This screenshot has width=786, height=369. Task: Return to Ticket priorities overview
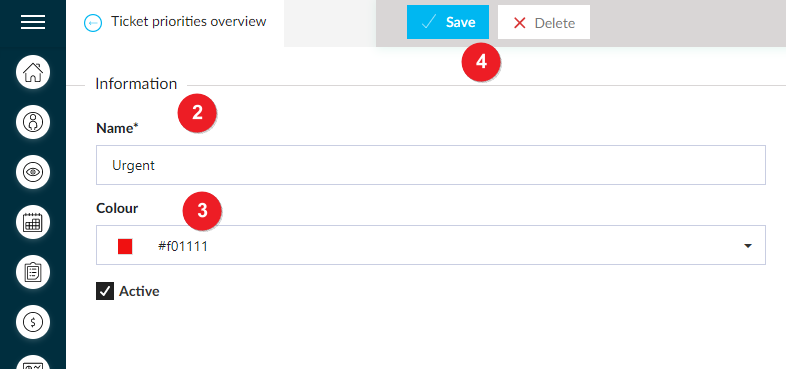click(188, 22)
